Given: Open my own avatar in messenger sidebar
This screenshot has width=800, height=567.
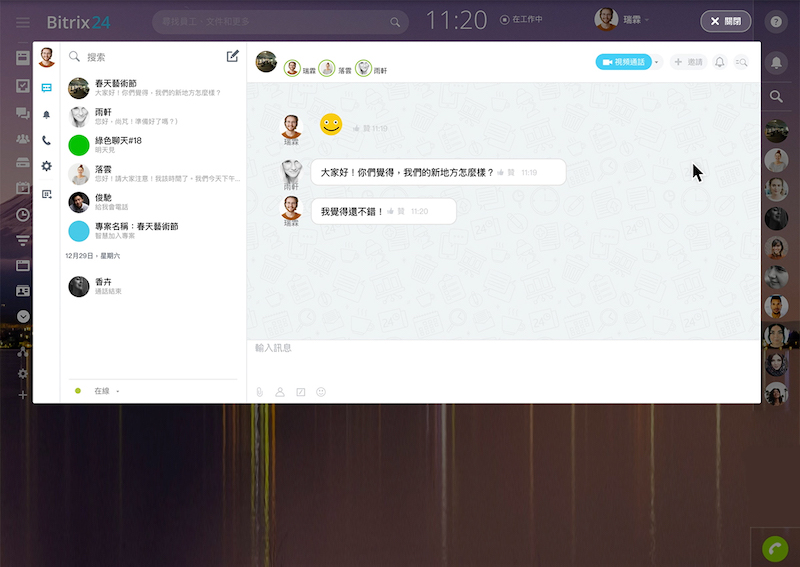Looking at the screenshot, I should click(46, 58).
